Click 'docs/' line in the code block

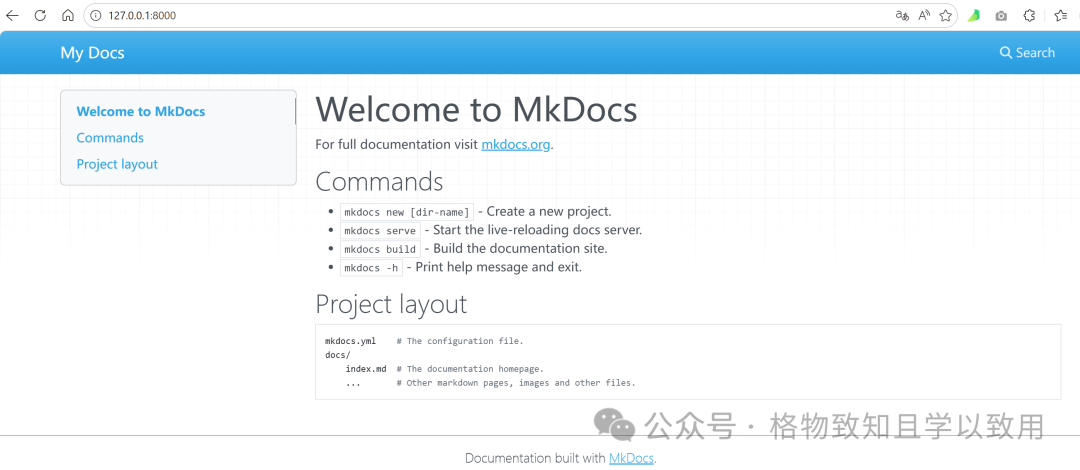(338, 355)
